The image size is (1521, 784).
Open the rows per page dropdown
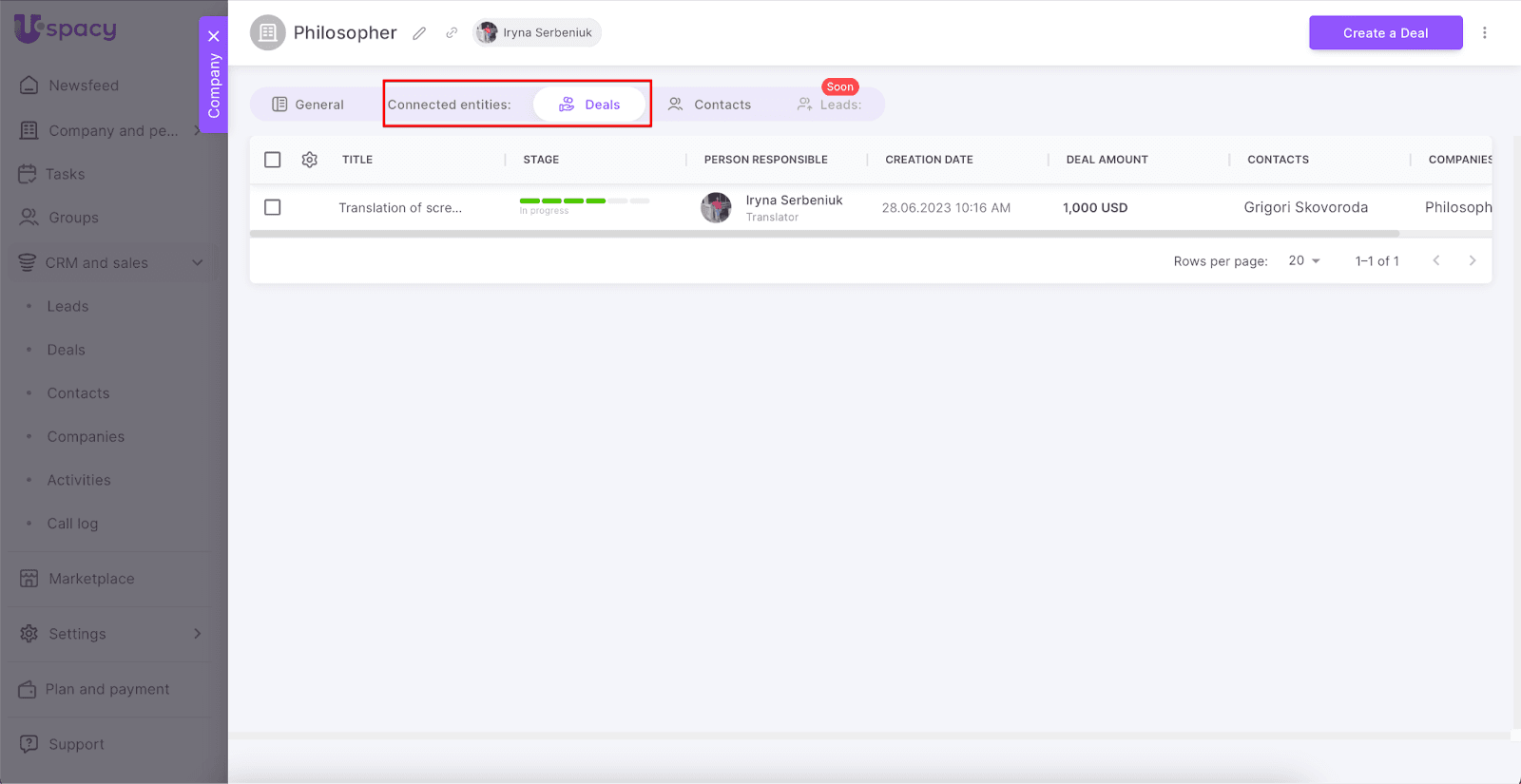(x=1304, y=260)
